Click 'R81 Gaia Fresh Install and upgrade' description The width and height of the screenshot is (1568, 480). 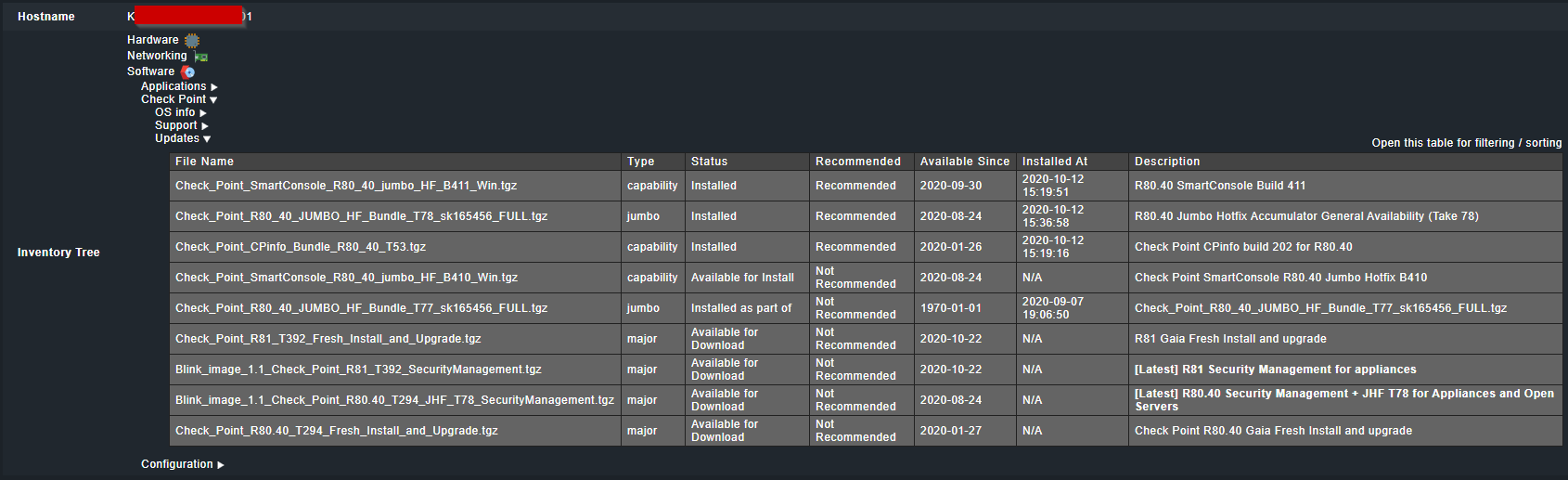coord(1230,339)
